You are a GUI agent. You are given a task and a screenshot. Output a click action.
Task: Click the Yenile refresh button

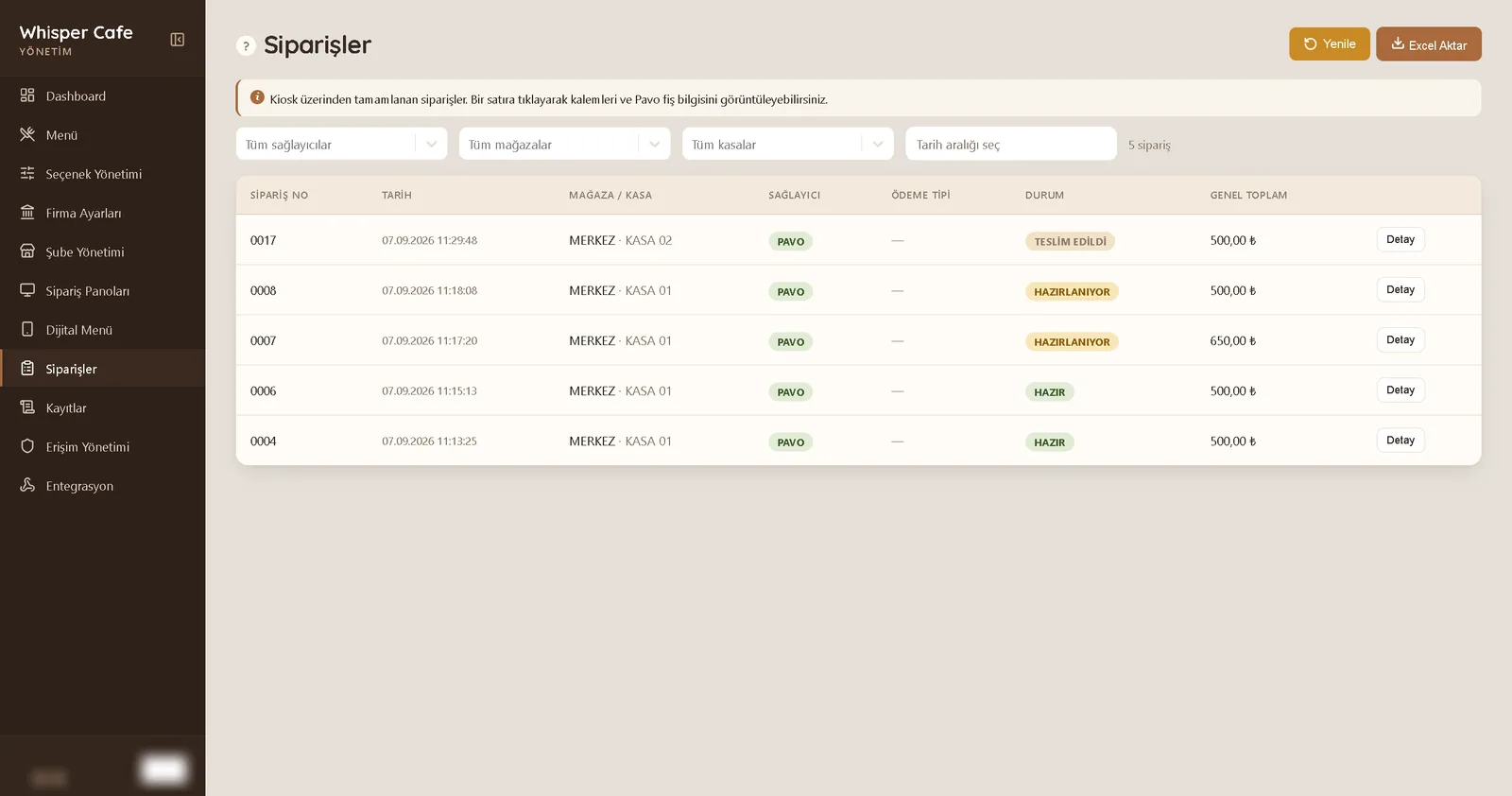1329,43
